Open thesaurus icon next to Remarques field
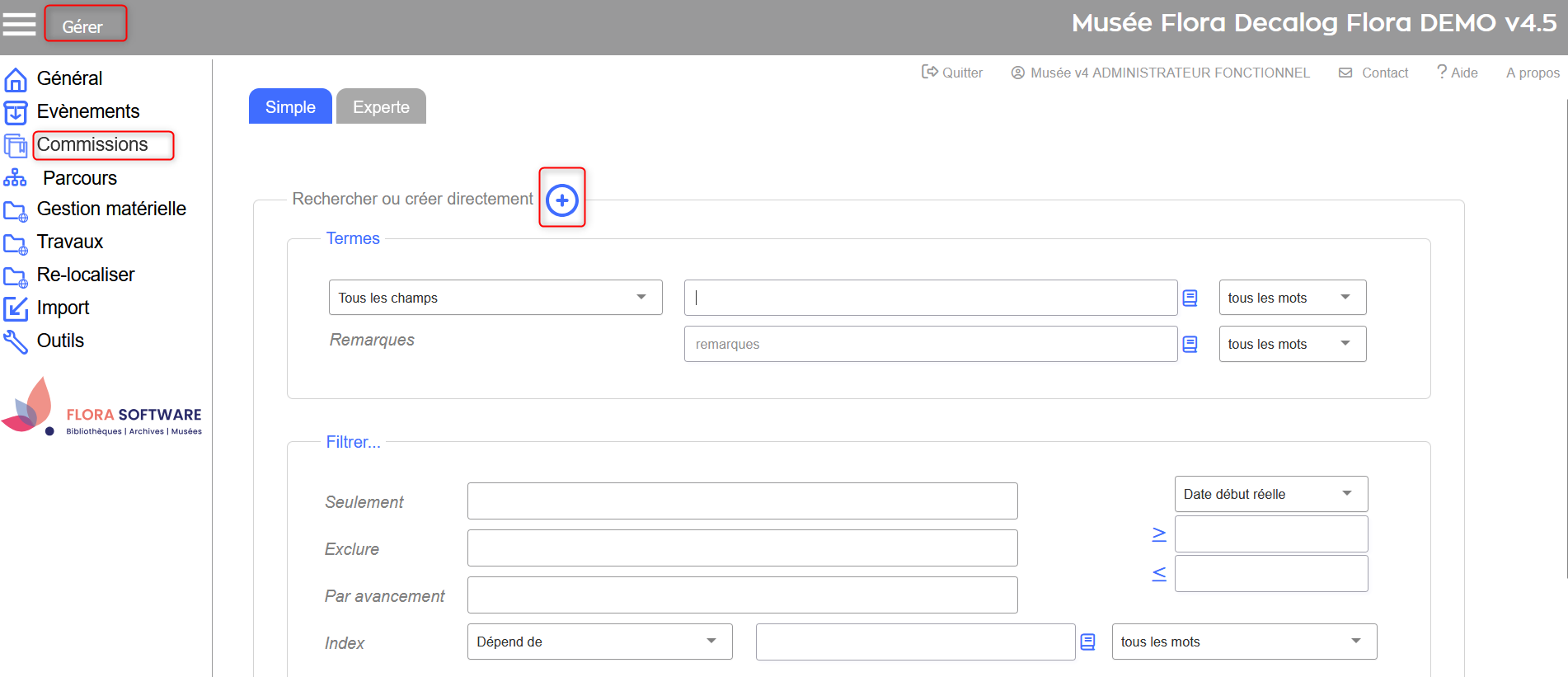This screenshot has width=1568, height=677. tap(1190, 344)
